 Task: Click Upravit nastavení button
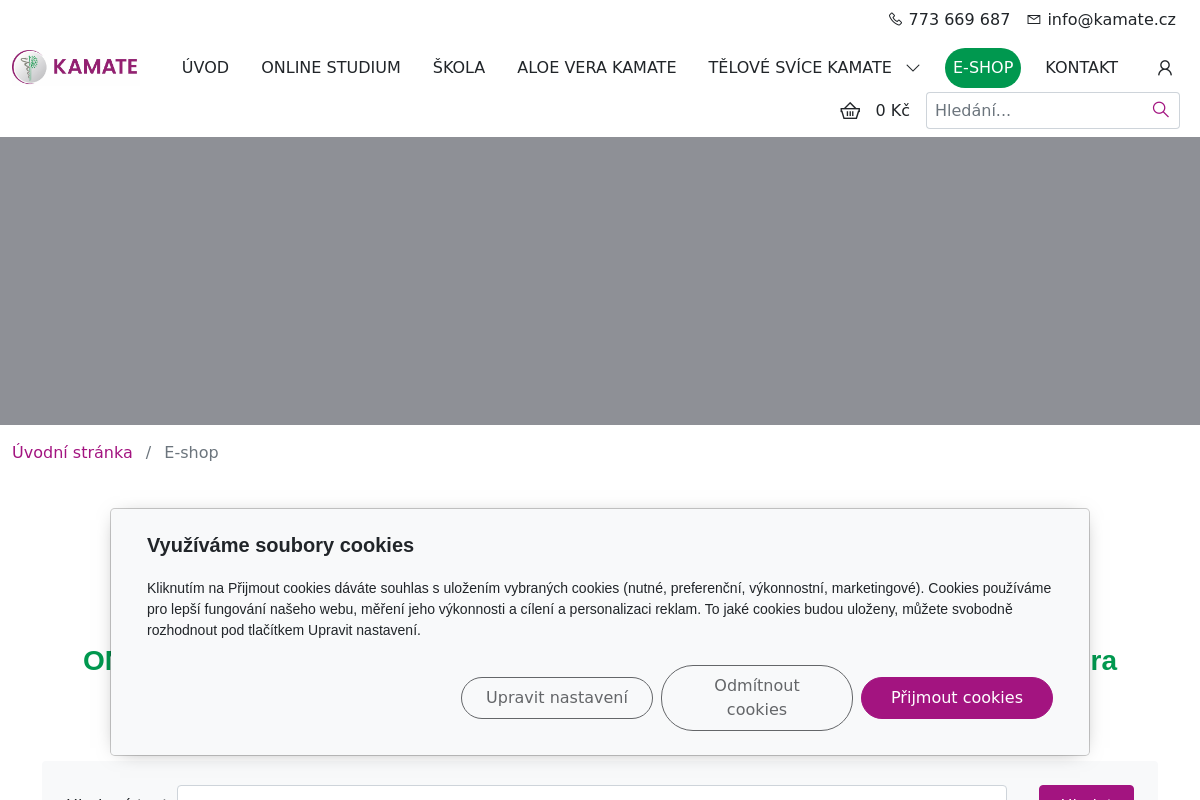(556, 698)
